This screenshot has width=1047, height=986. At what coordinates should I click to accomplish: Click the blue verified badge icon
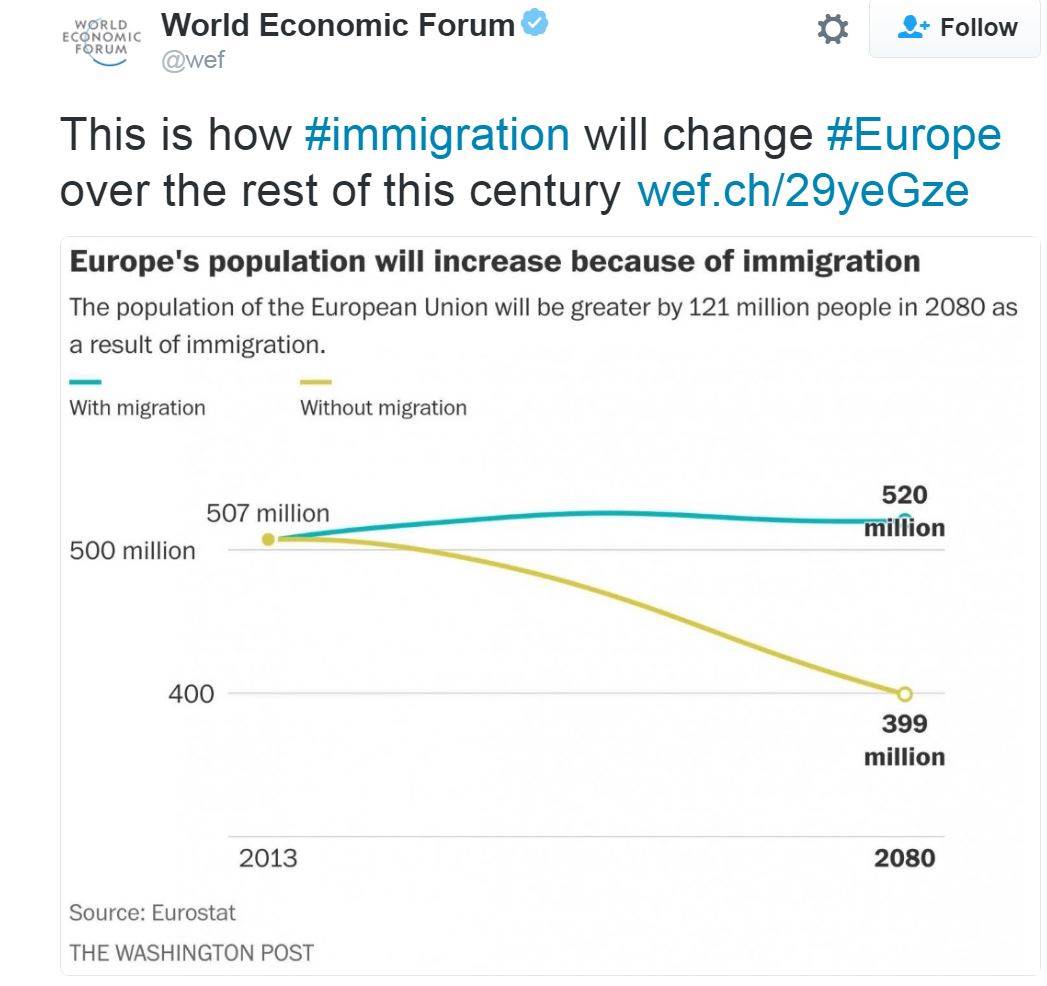pos(535,24)
